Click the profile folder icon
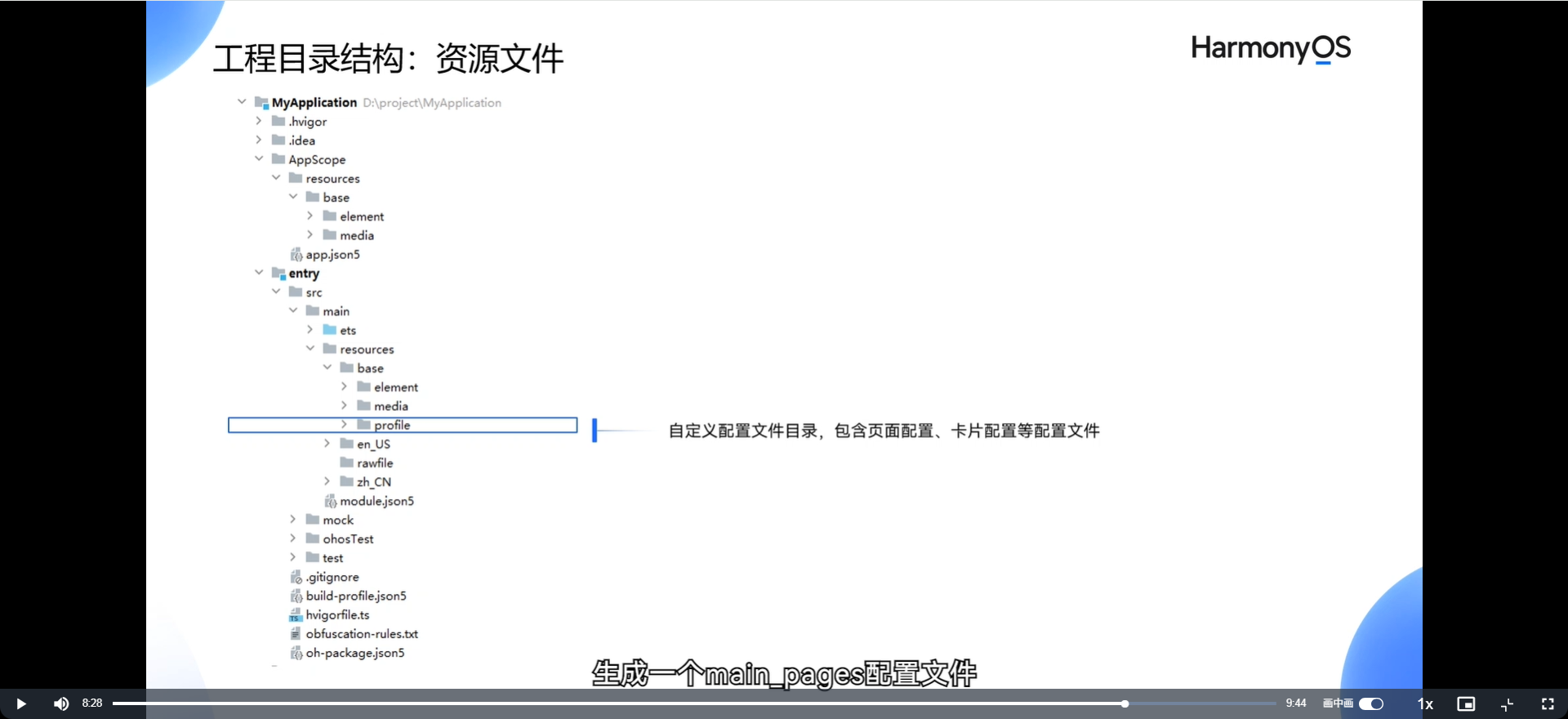The width and height of the screenshot is (1568, 719). pos(364,424)
